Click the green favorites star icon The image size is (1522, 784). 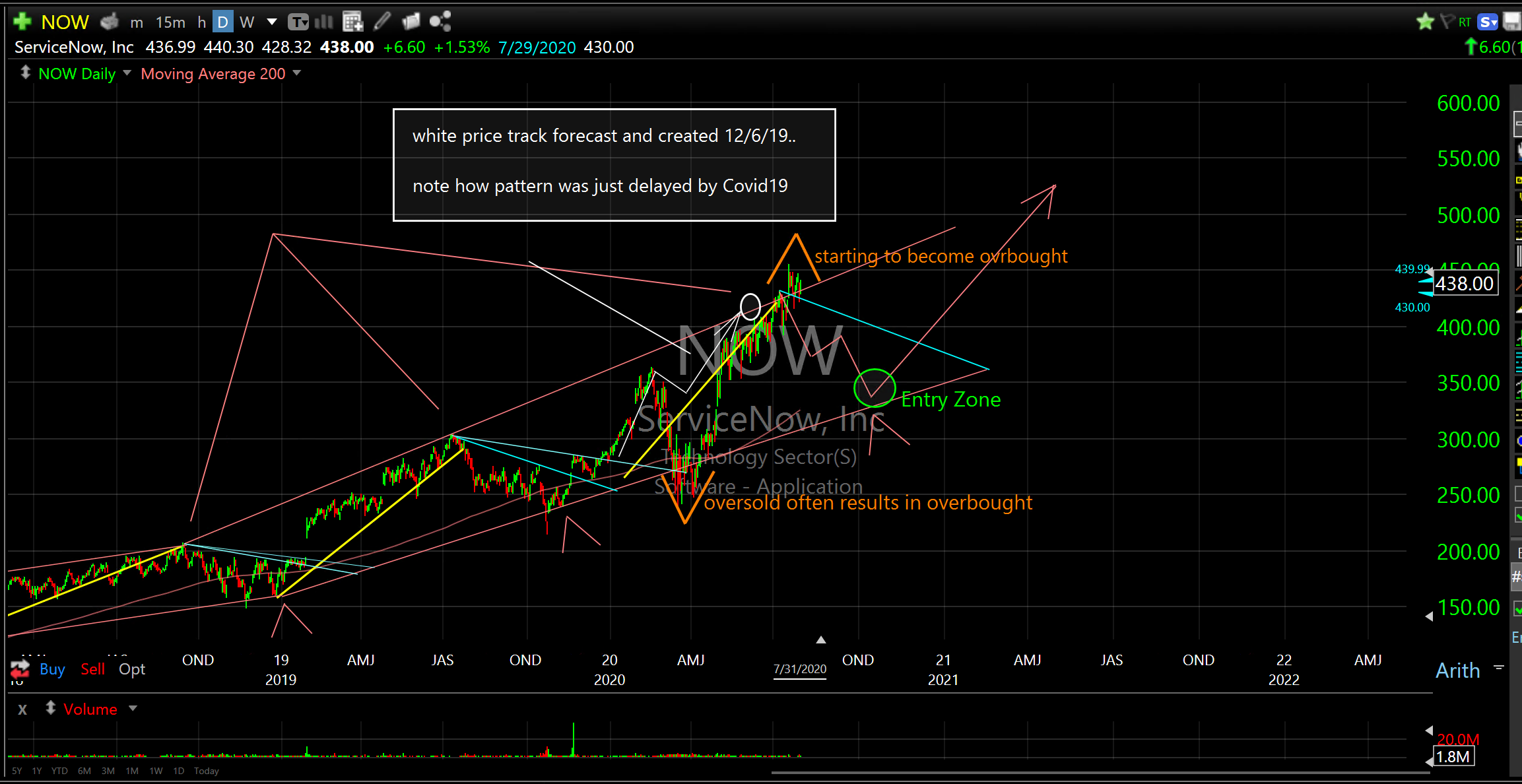tap(1425, 22)
